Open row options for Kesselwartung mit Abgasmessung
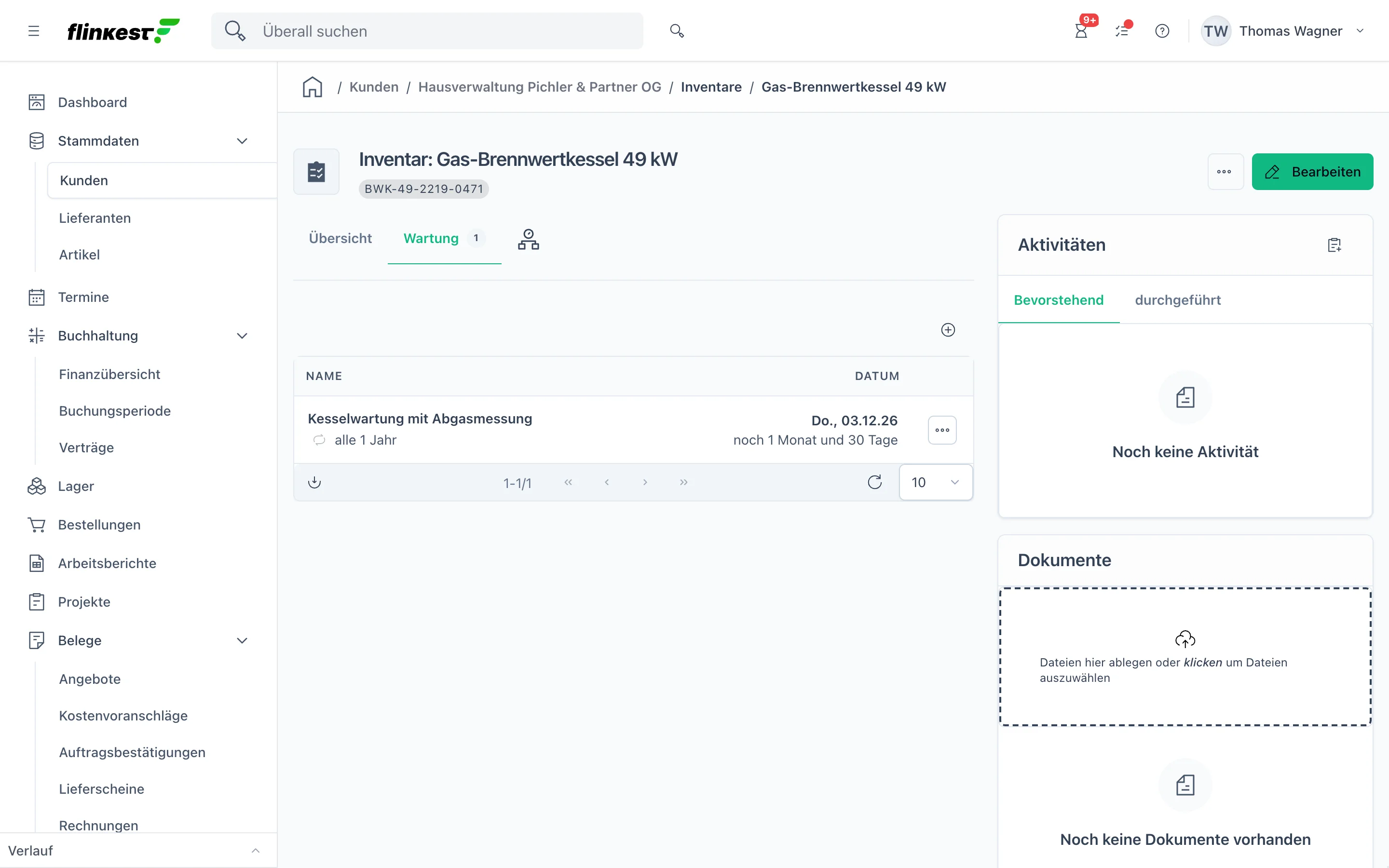This screenshot has width=1389, height=868. pyautogui.click(x=942, y=430)
